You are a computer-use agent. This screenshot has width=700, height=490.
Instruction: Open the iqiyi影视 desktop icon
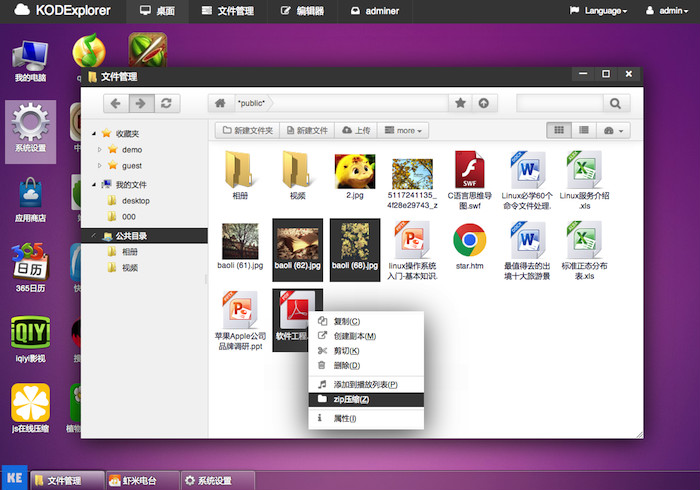[x=30, y=339]
